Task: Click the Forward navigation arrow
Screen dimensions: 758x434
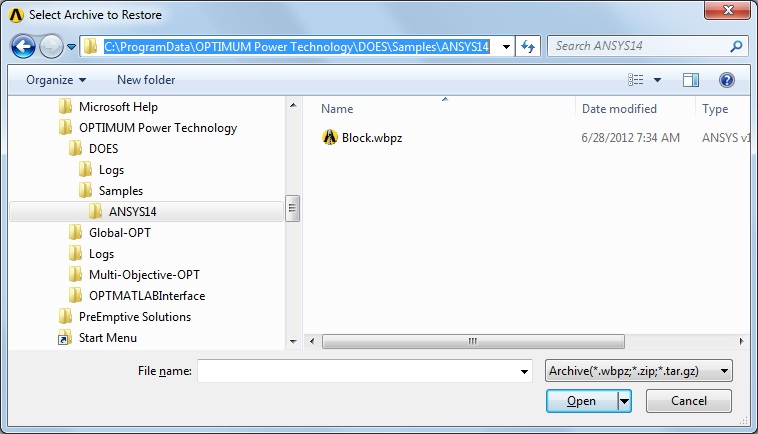Action: (x=51, y=47)
